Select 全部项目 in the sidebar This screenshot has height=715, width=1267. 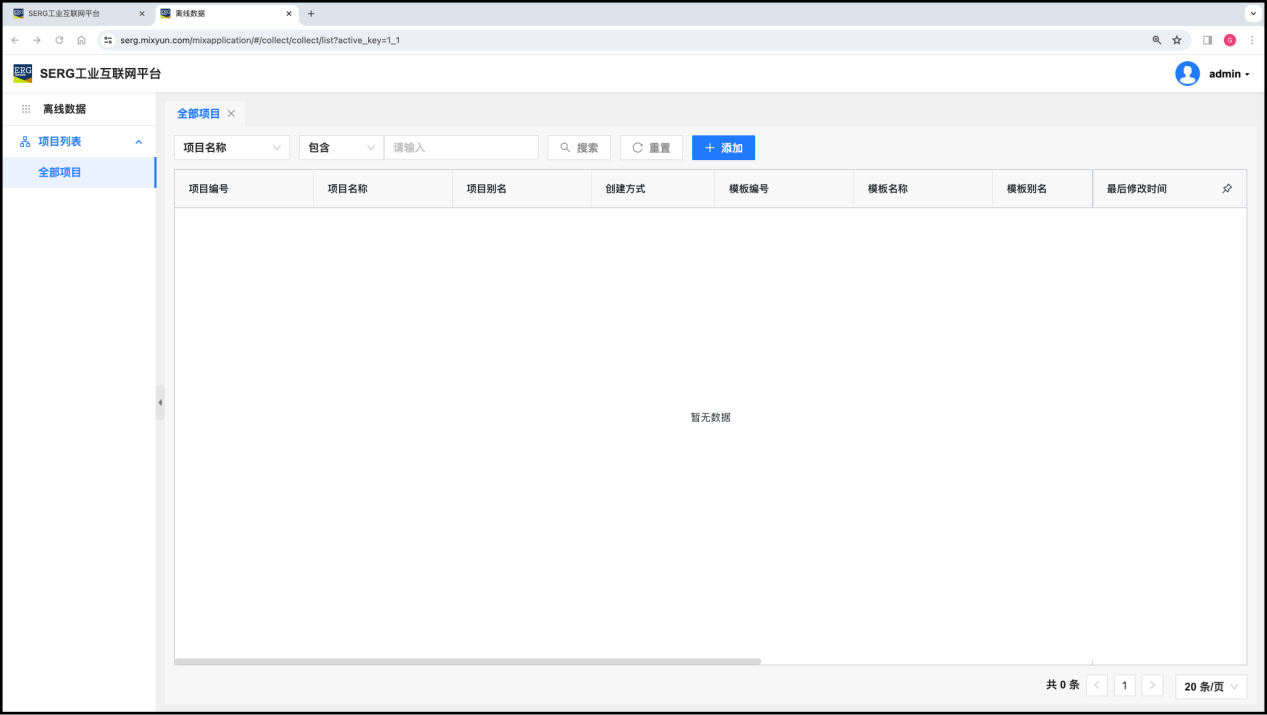[60, 172]
